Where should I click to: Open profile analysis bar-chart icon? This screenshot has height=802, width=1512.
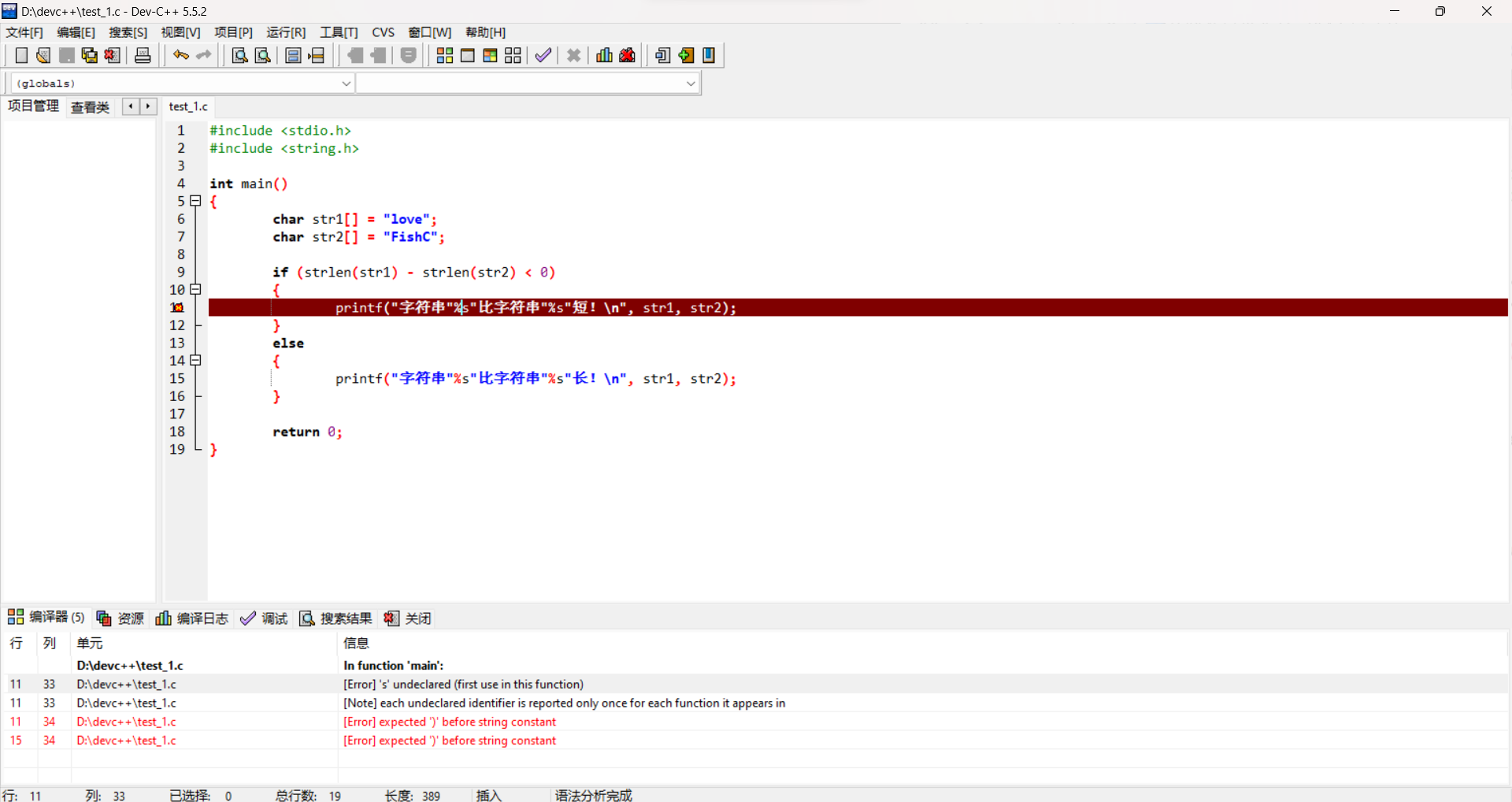604,55
